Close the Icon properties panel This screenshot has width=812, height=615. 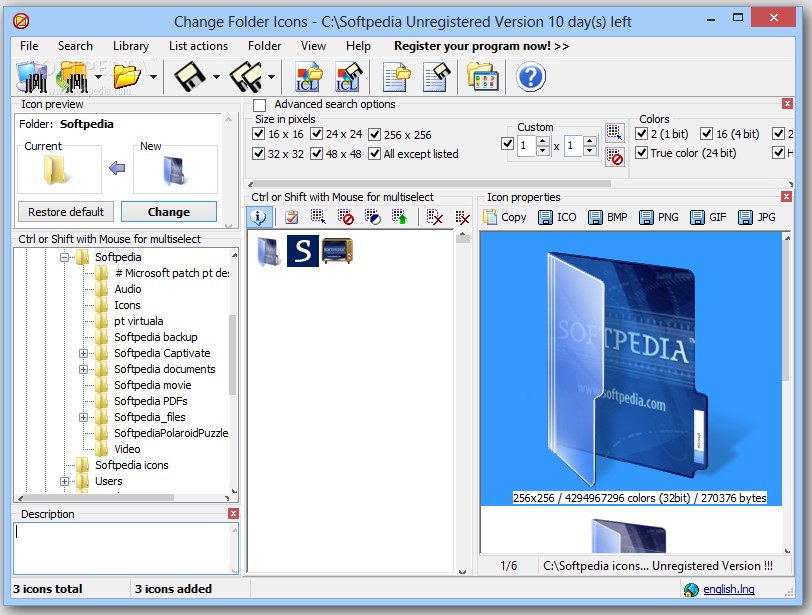[786, 197]
